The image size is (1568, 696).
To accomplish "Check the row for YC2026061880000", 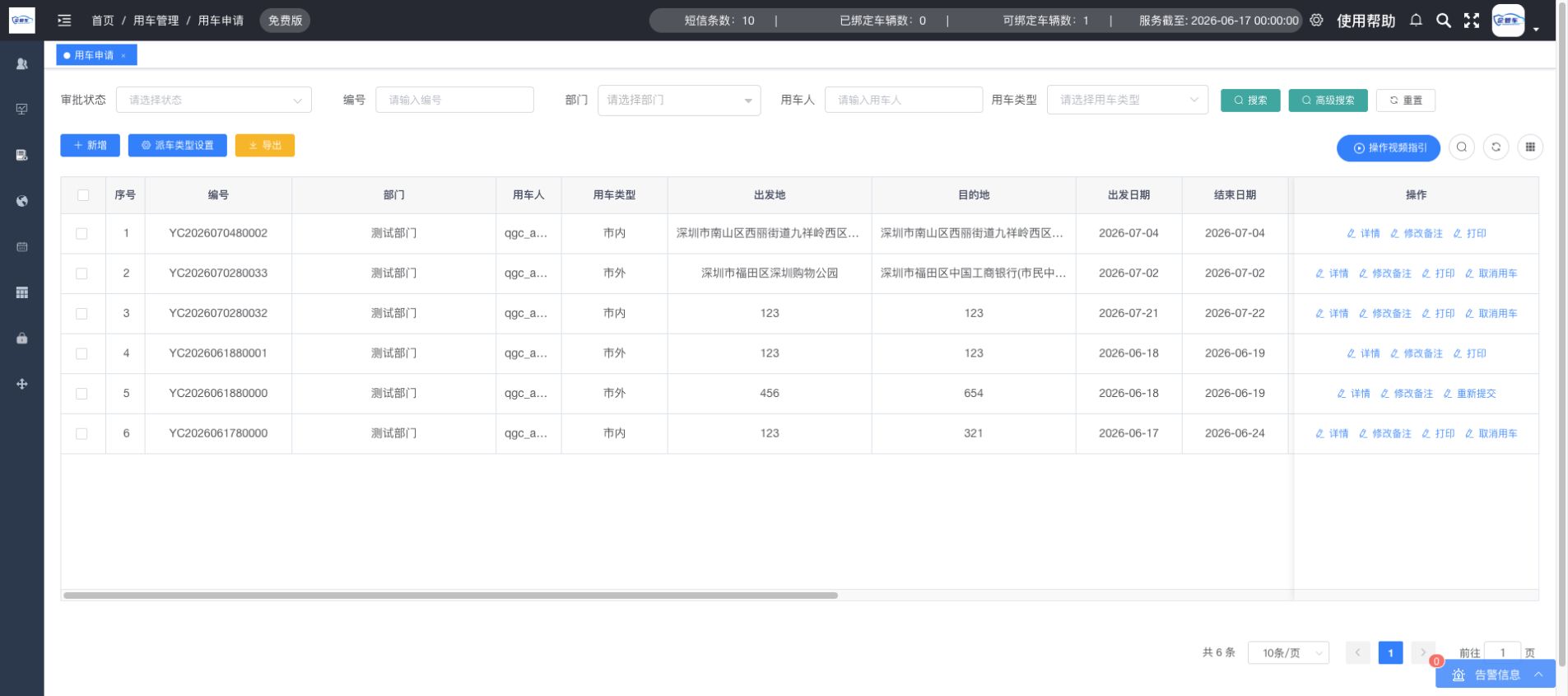I will [x=81, y=394].
